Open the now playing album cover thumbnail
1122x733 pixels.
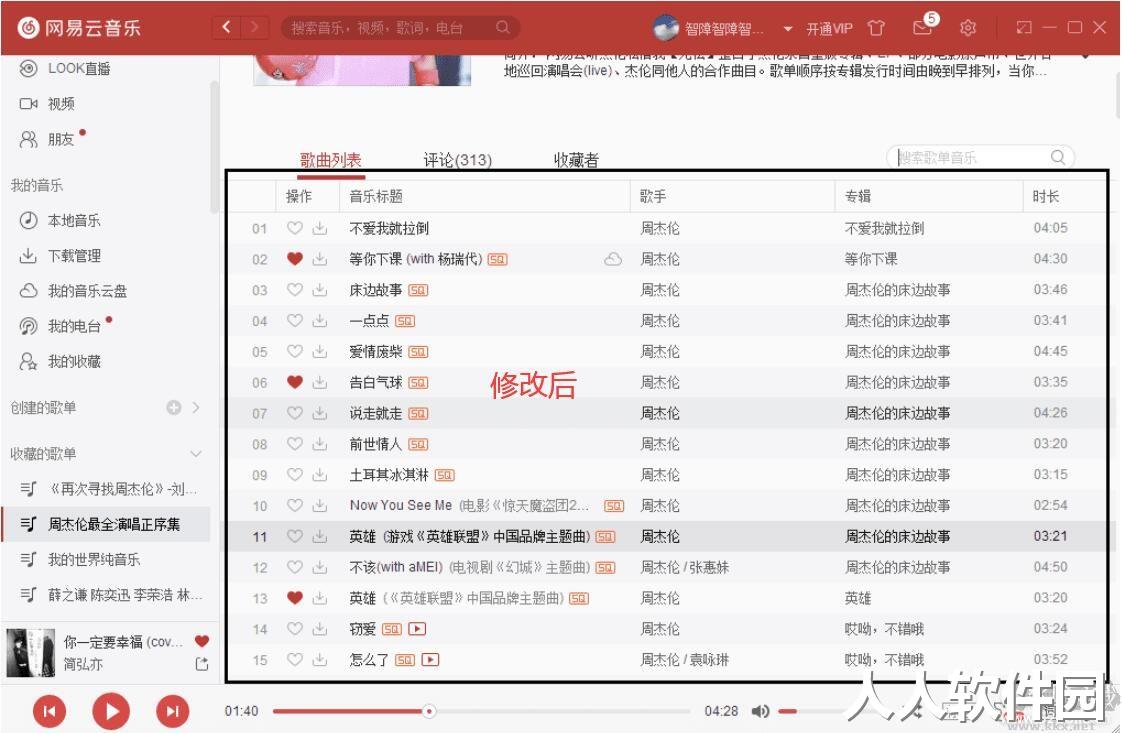tap(30, 652)
